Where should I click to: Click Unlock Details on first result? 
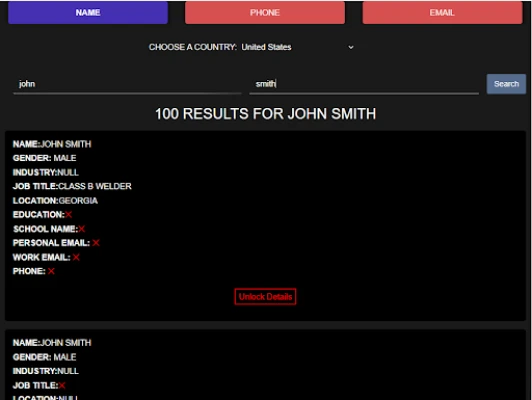(265, 297)
